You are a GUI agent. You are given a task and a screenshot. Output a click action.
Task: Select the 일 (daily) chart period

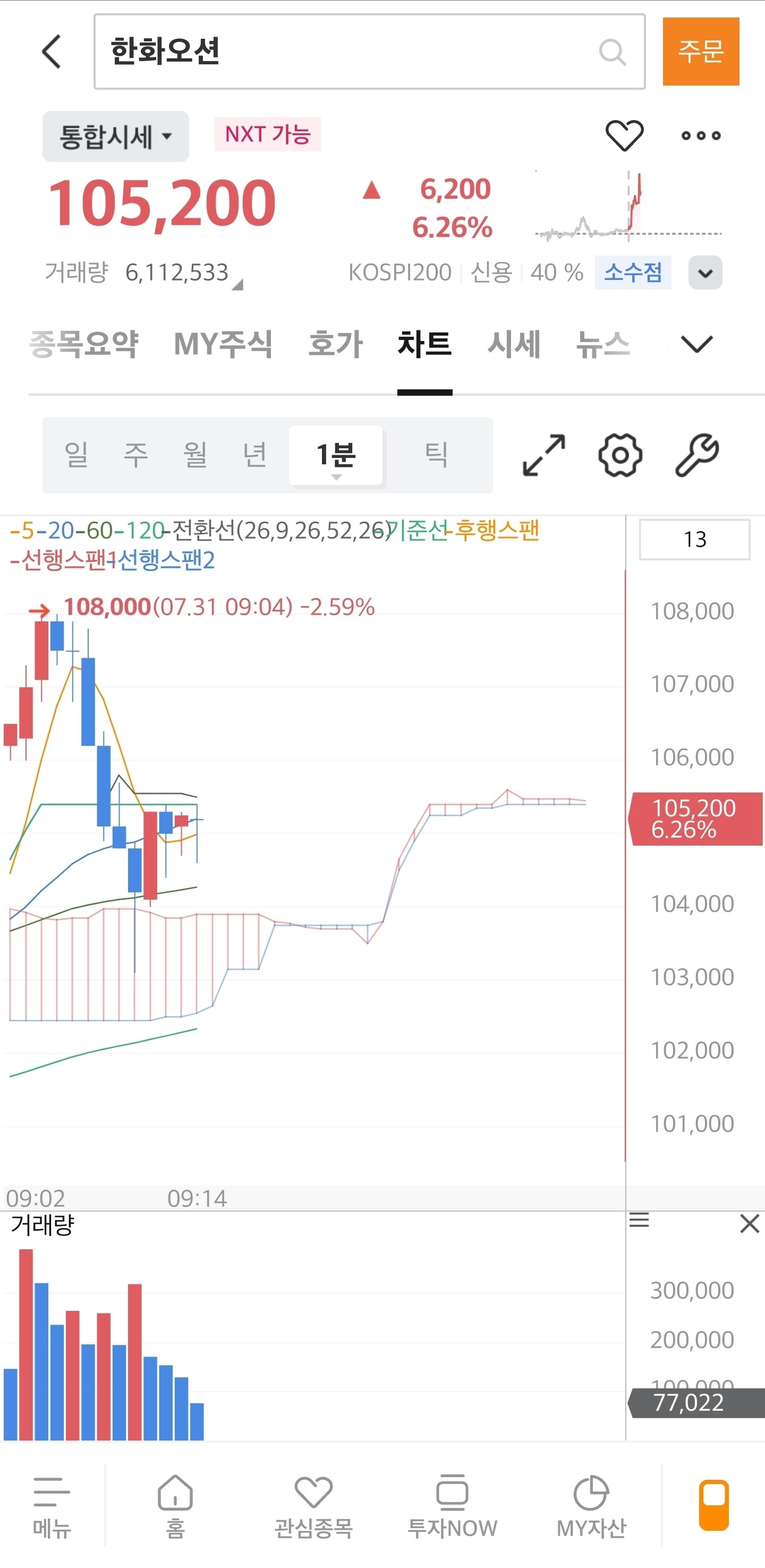coord(76,455)
